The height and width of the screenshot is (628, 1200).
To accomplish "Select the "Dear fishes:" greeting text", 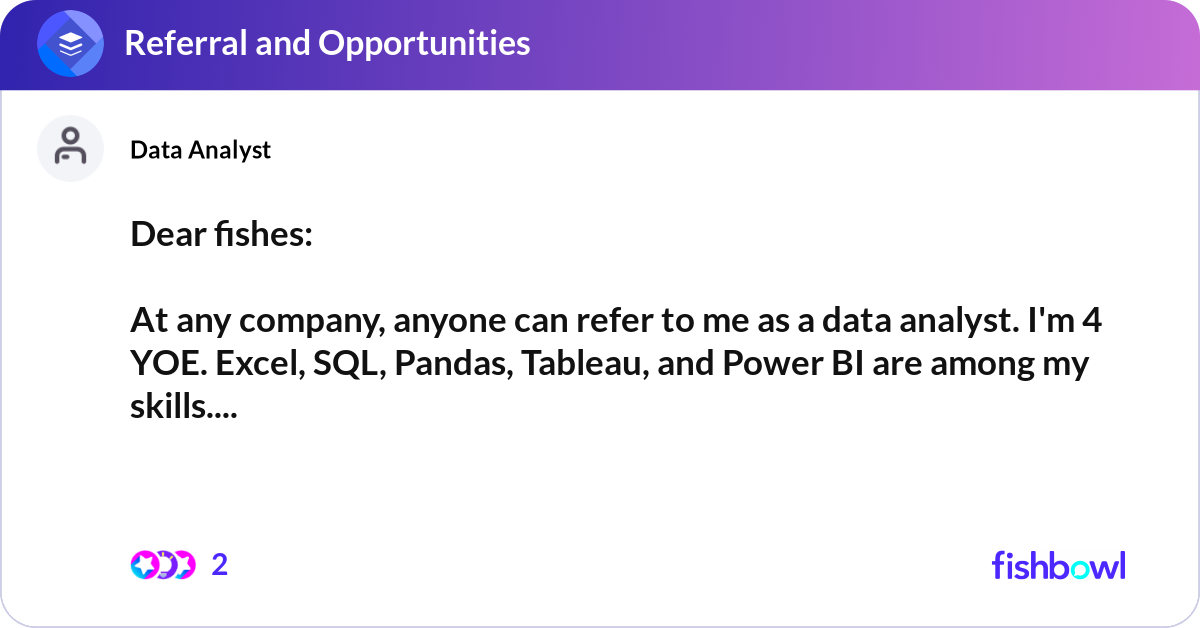I will [221, 235].
